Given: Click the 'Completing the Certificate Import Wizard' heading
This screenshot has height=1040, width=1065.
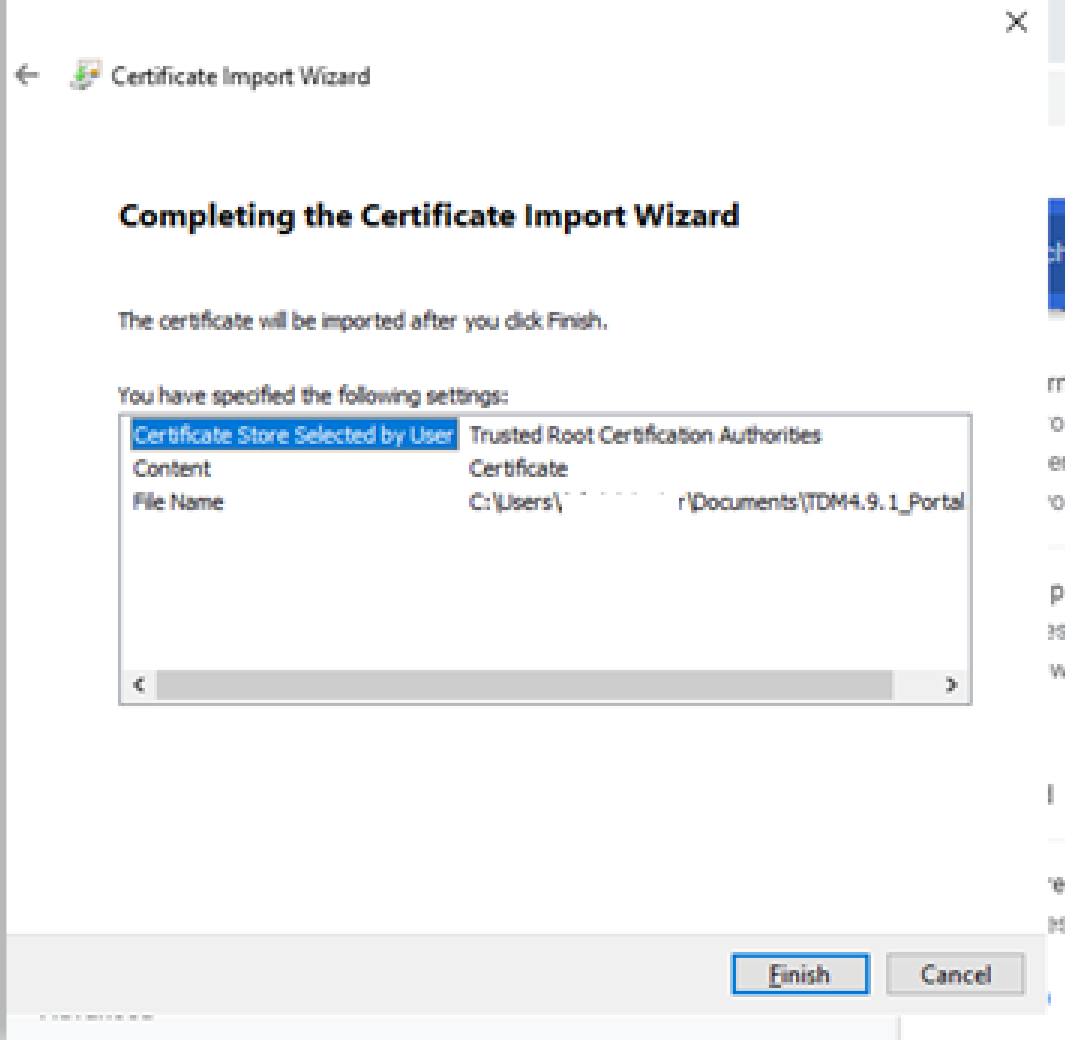Looking at the screenshot, I should pos(429,216).
